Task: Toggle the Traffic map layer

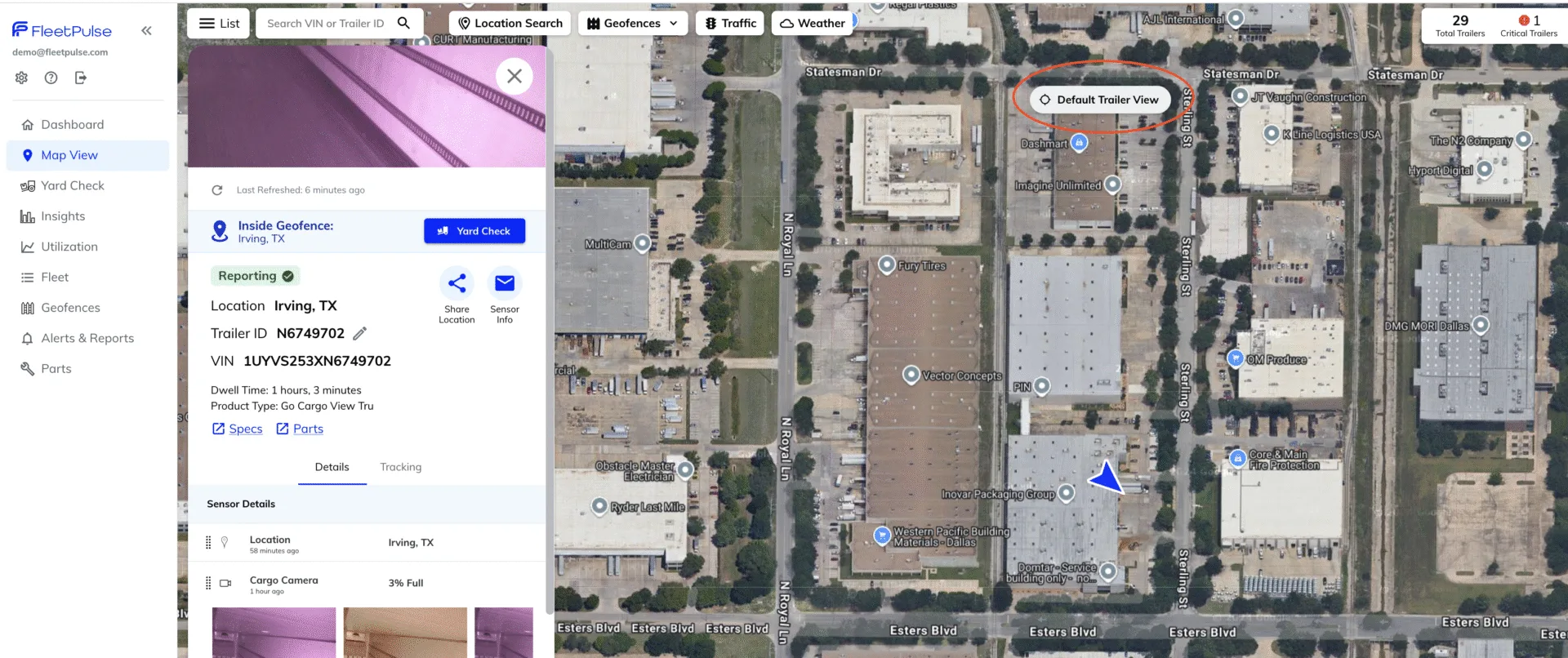Action: [x=730, y=23]
